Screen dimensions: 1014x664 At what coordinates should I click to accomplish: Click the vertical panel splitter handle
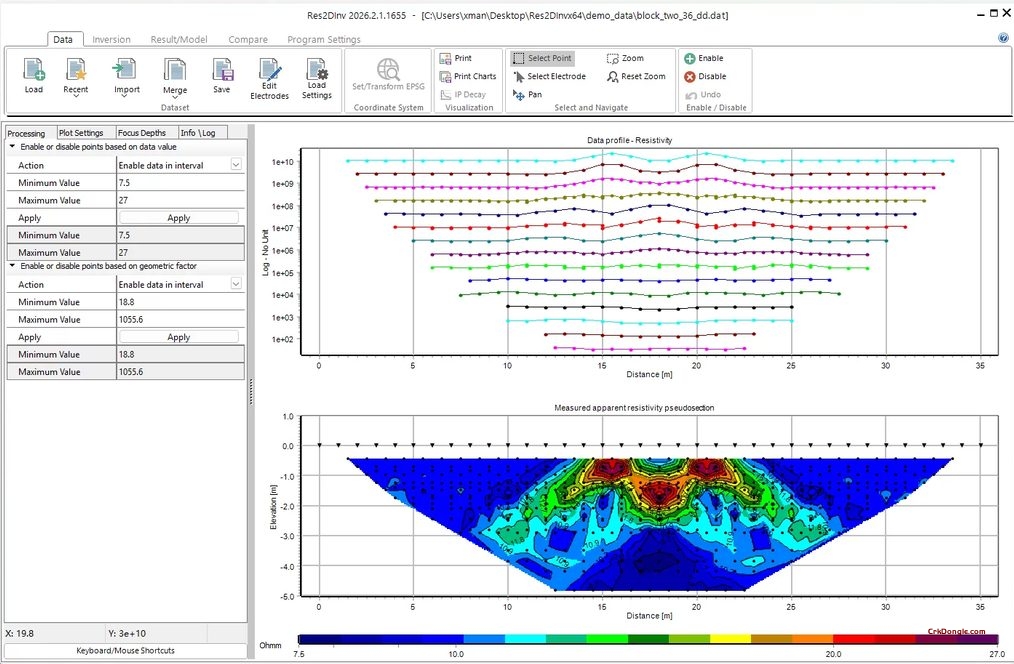pos(251,392)
